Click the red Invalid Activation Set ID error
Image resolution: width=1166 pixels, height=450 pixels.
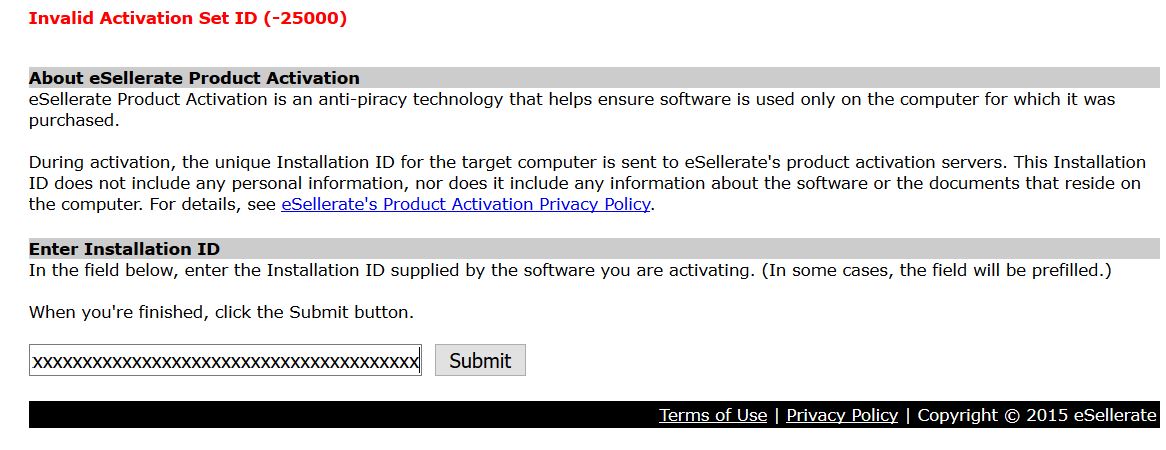tap(187, 18)
